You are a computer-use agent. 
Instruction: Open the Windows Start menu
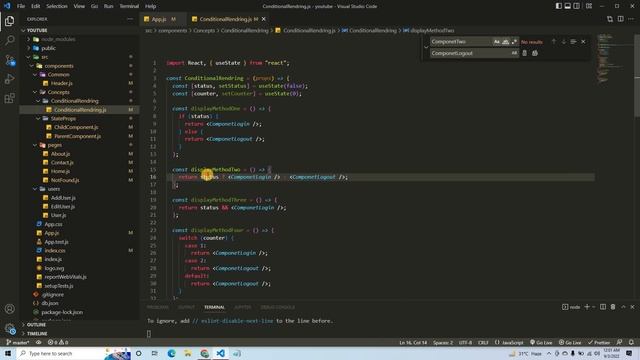click(x=8, y=353)
